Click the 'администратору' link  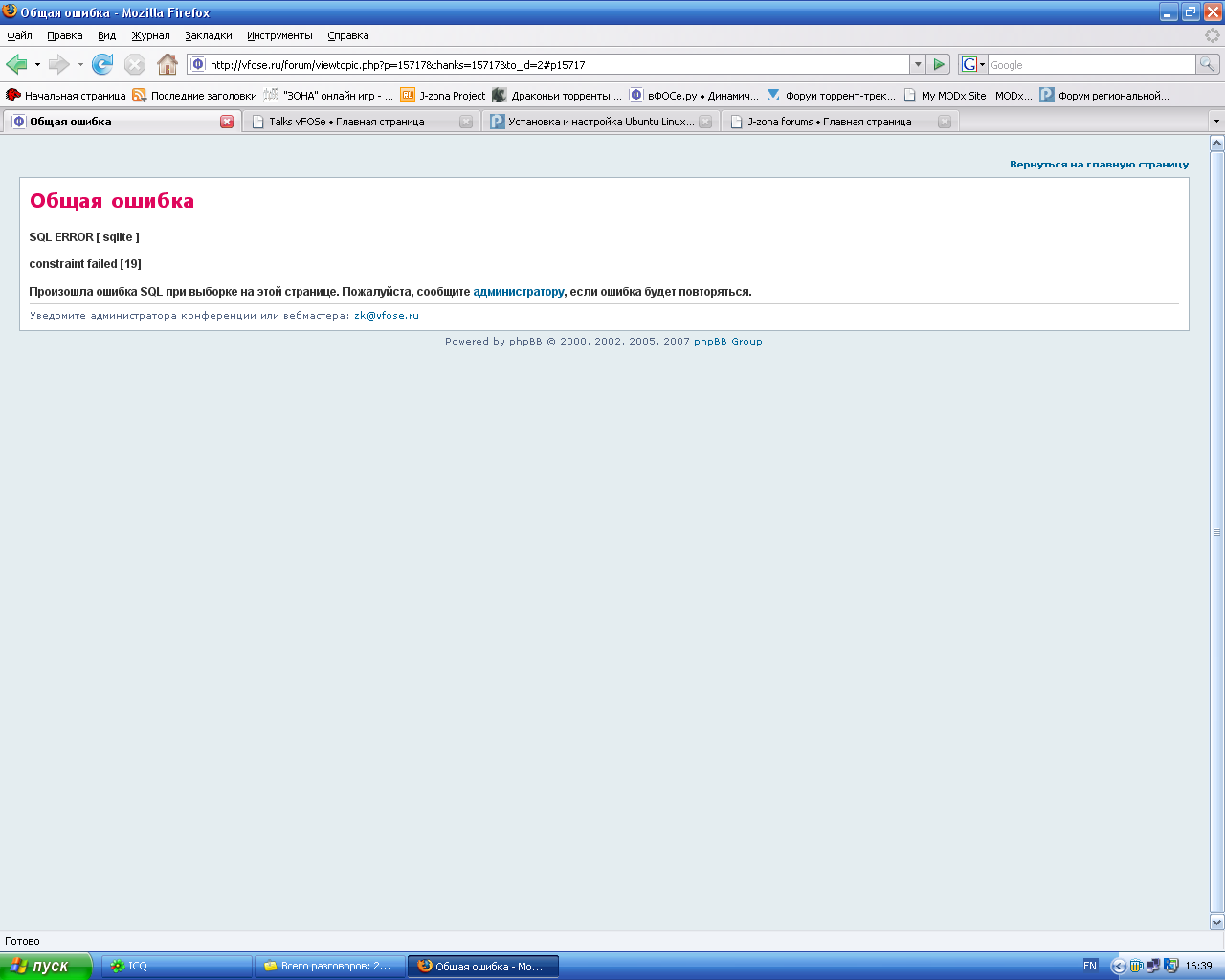518,292
